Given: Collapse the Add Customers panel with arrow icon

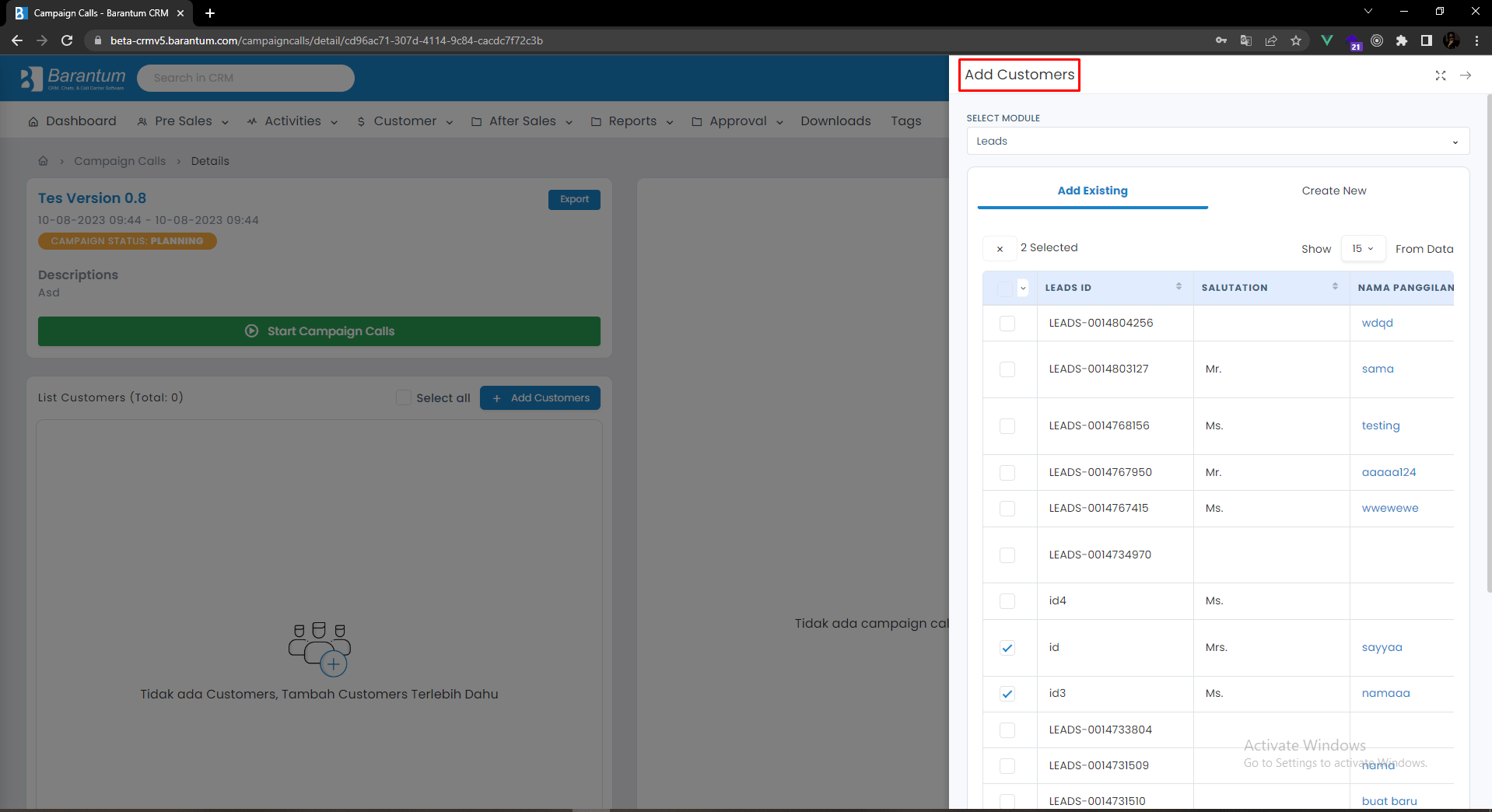Looking at the screenshot, I should coord(1466,75).
